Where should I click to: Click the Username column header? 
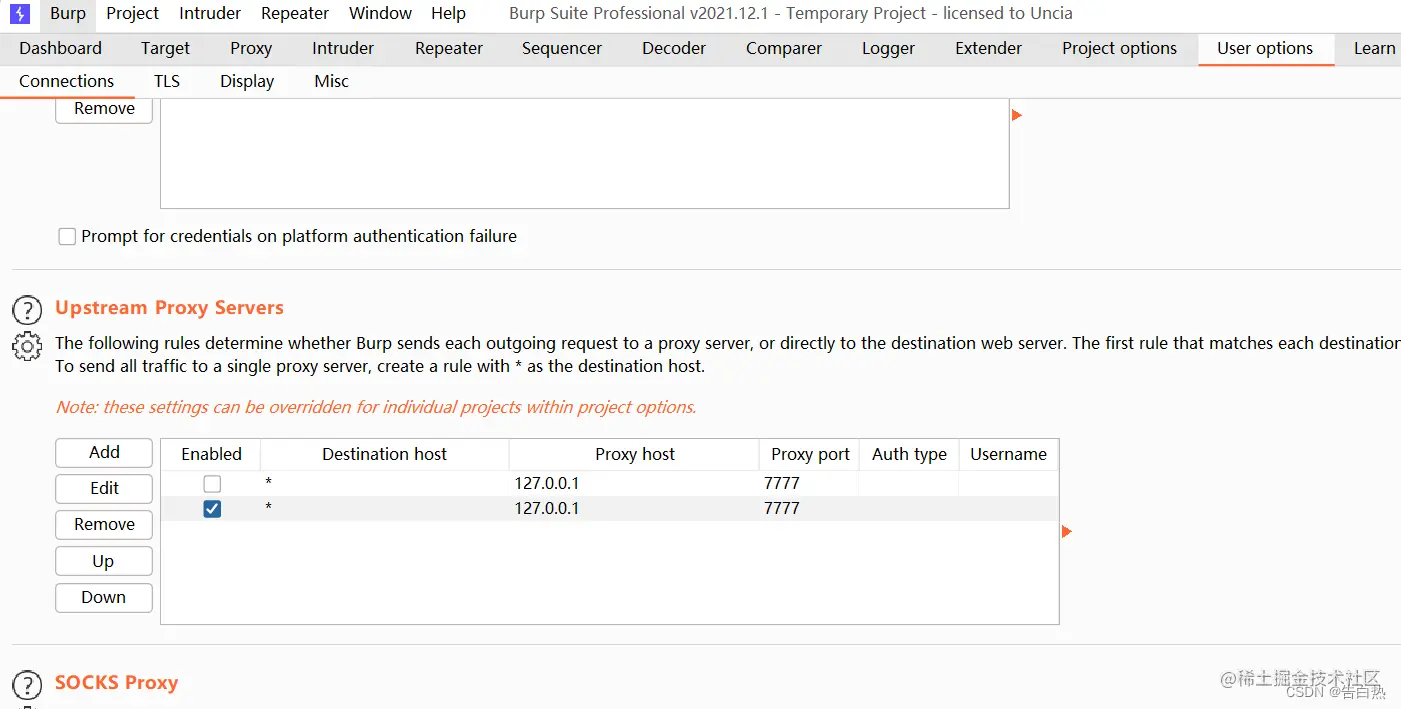pyautogui.click(x=1008, y=455)
